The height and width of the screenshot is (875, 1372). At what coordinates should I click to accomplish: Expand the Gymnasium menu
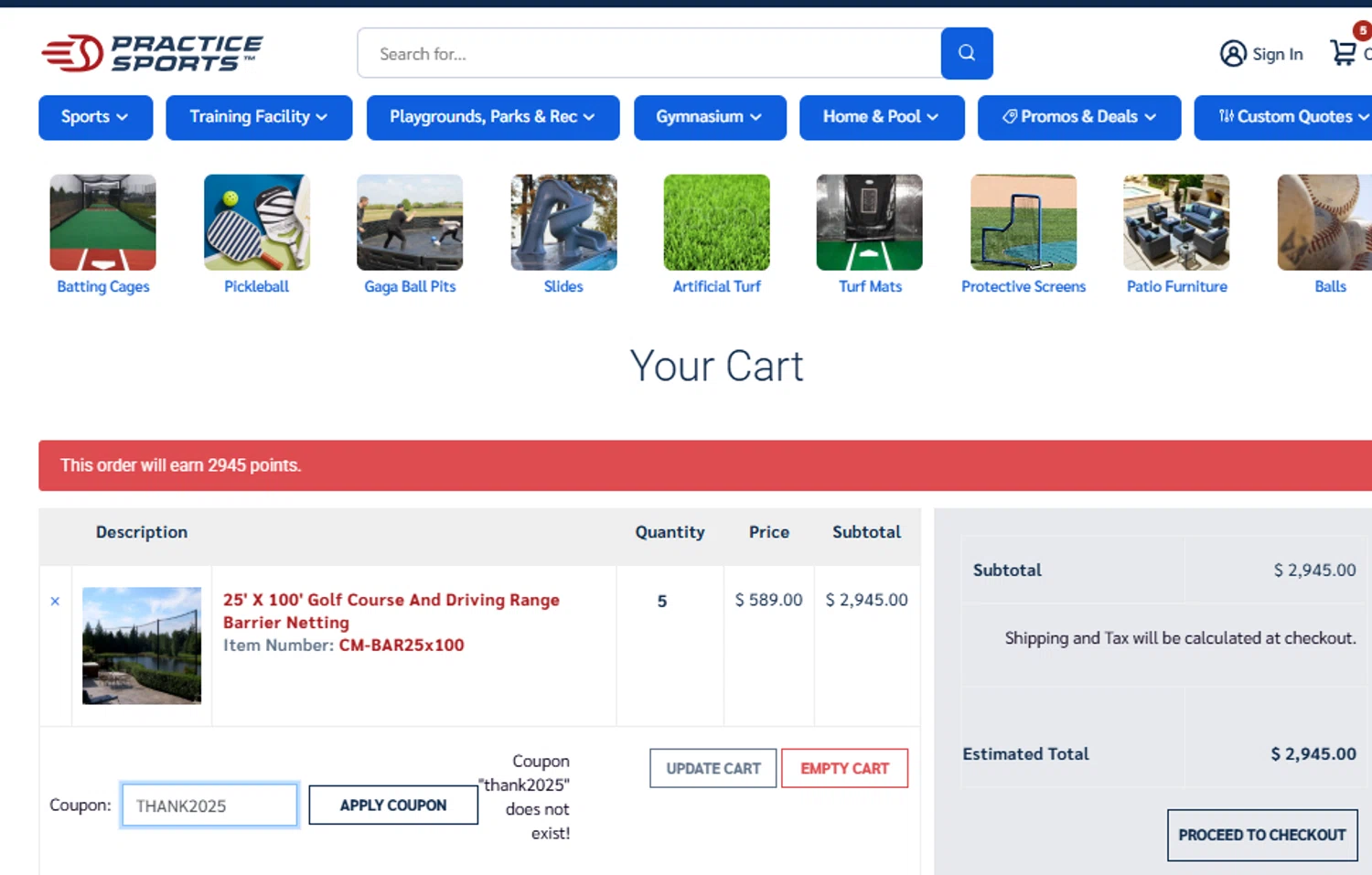pos(710,117)
